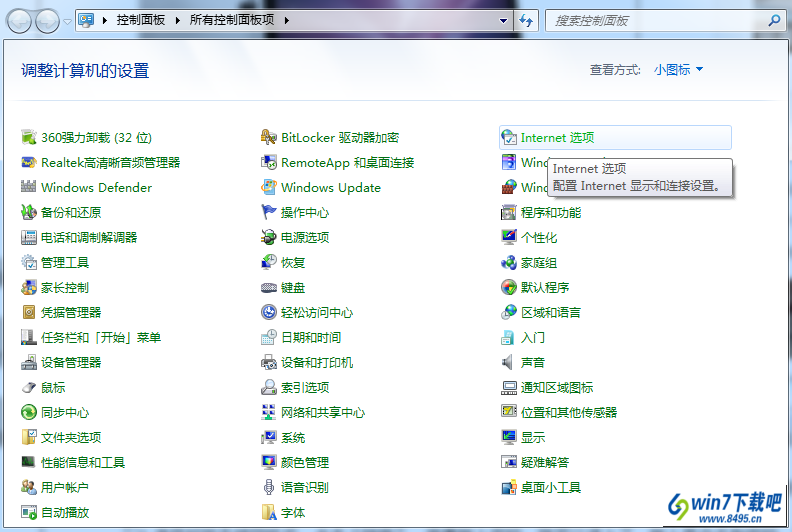This screenshot has width=792, height=532.
Task: Click 程序和功能 icon
Action: [x=509, y=212]
